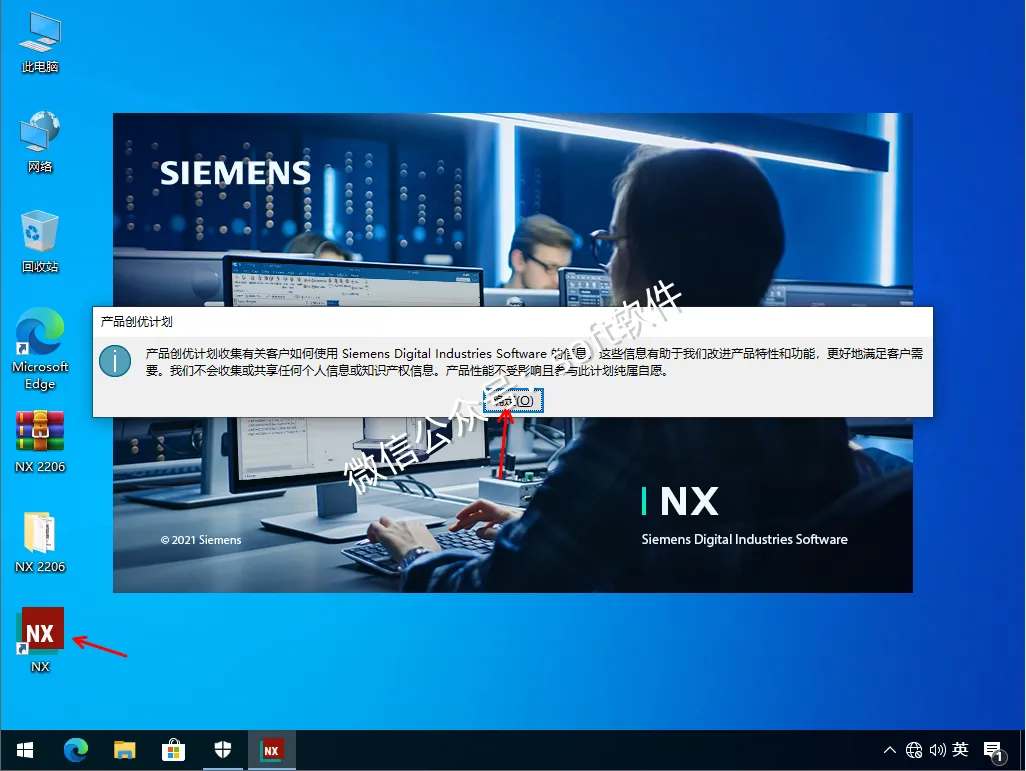1026x771 pixels.
Task: Click the © 2021 Siemens text
Action: click(201, 540)
